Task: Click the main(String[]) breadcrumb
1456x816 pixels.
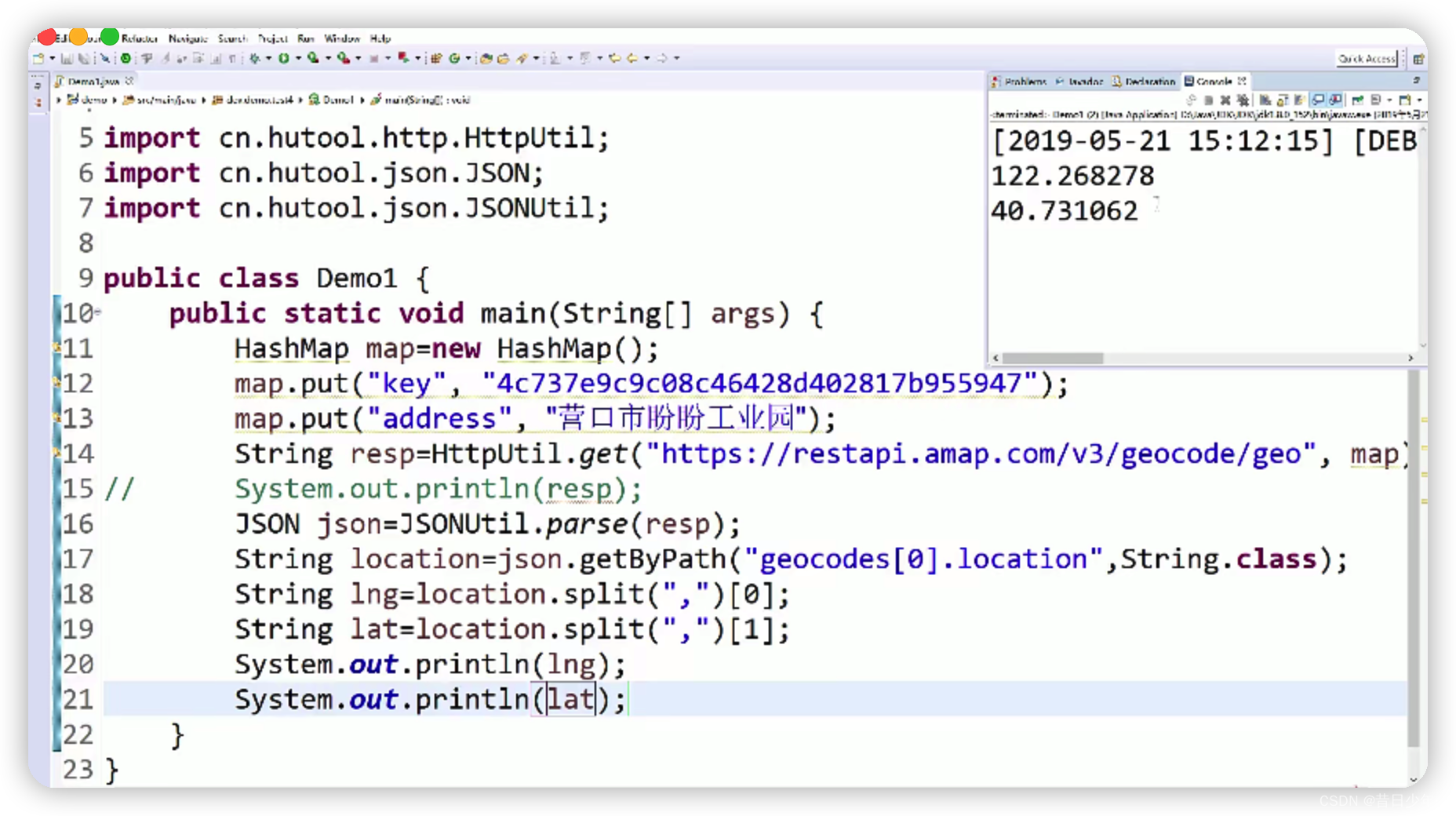Action: click(x=420, y=100)
